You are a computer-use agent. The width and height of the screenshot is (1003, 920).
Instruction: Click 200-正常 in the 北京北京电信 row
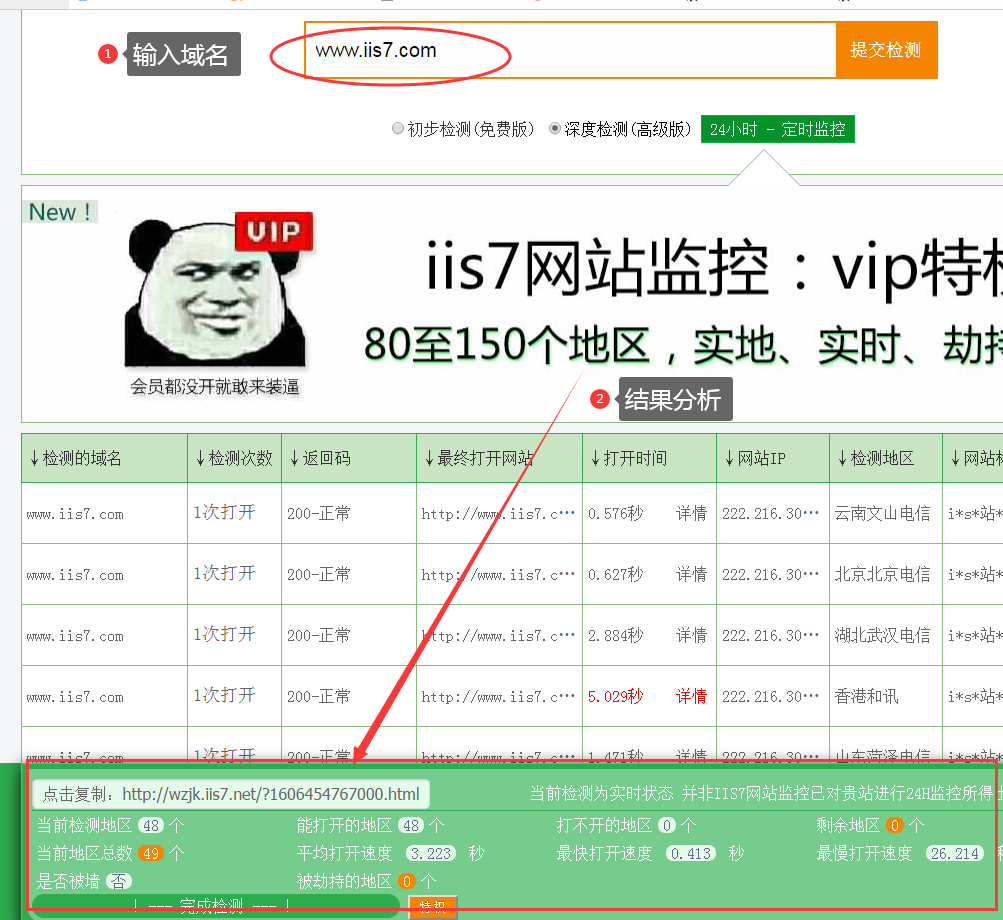point(319,575)
